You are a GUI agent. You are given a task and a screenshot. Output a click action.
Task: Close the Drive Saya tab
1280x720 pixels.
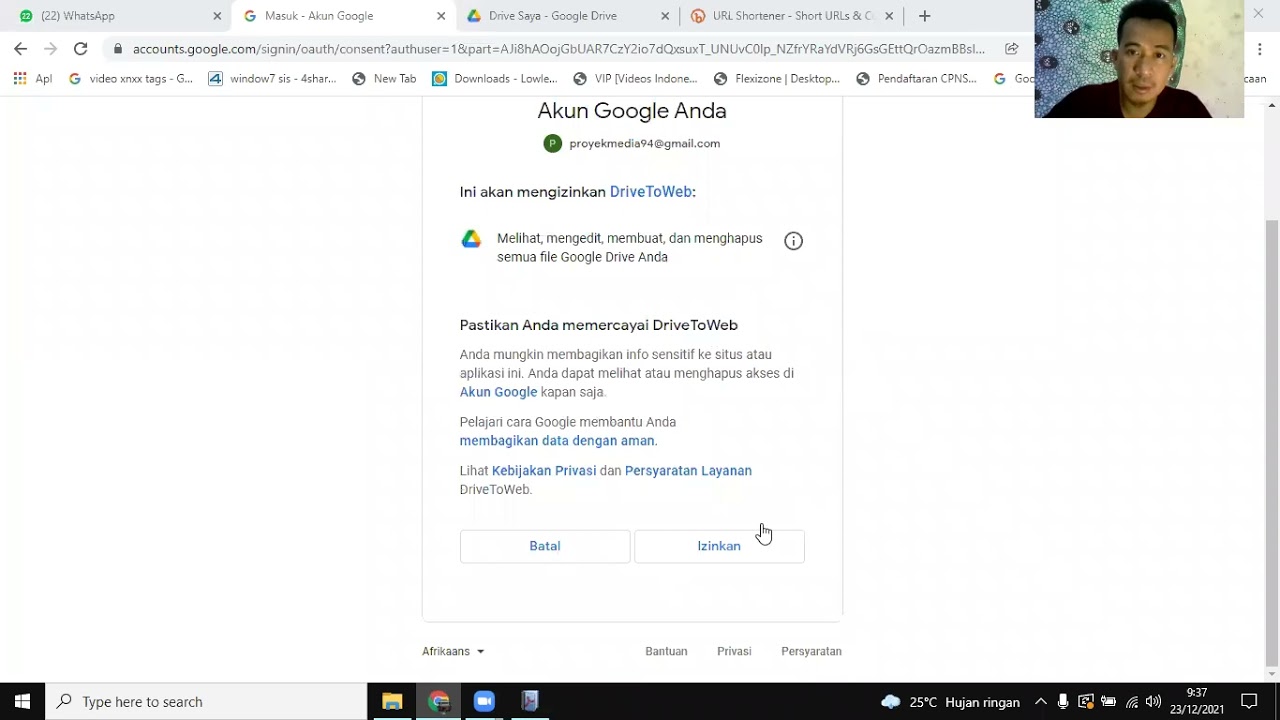click(x=665, y=16)
